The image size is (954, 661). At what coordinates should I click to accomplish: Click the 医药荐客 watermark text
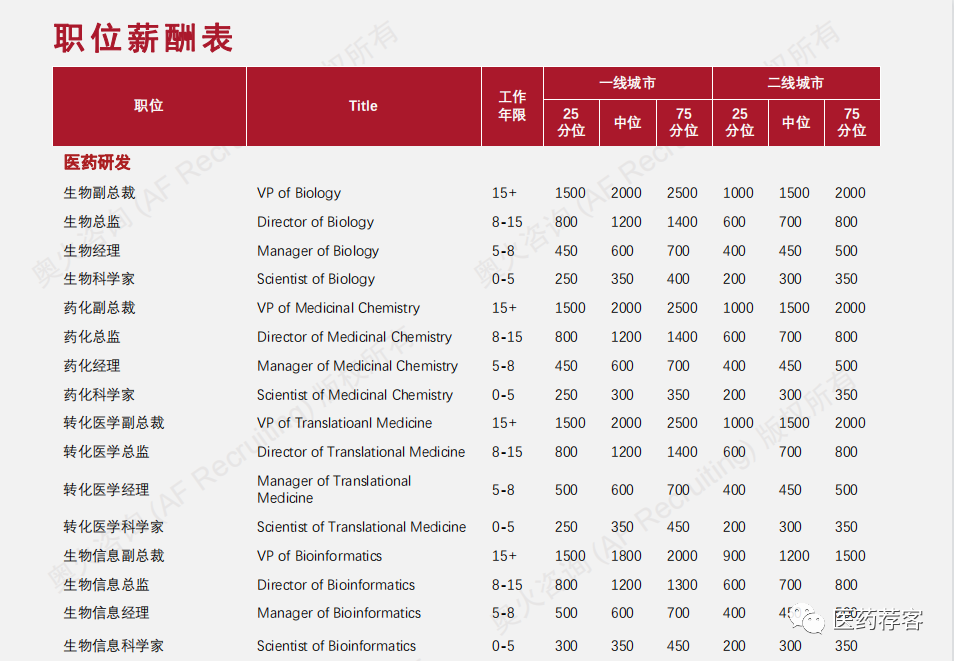click(x=877, y=620)
